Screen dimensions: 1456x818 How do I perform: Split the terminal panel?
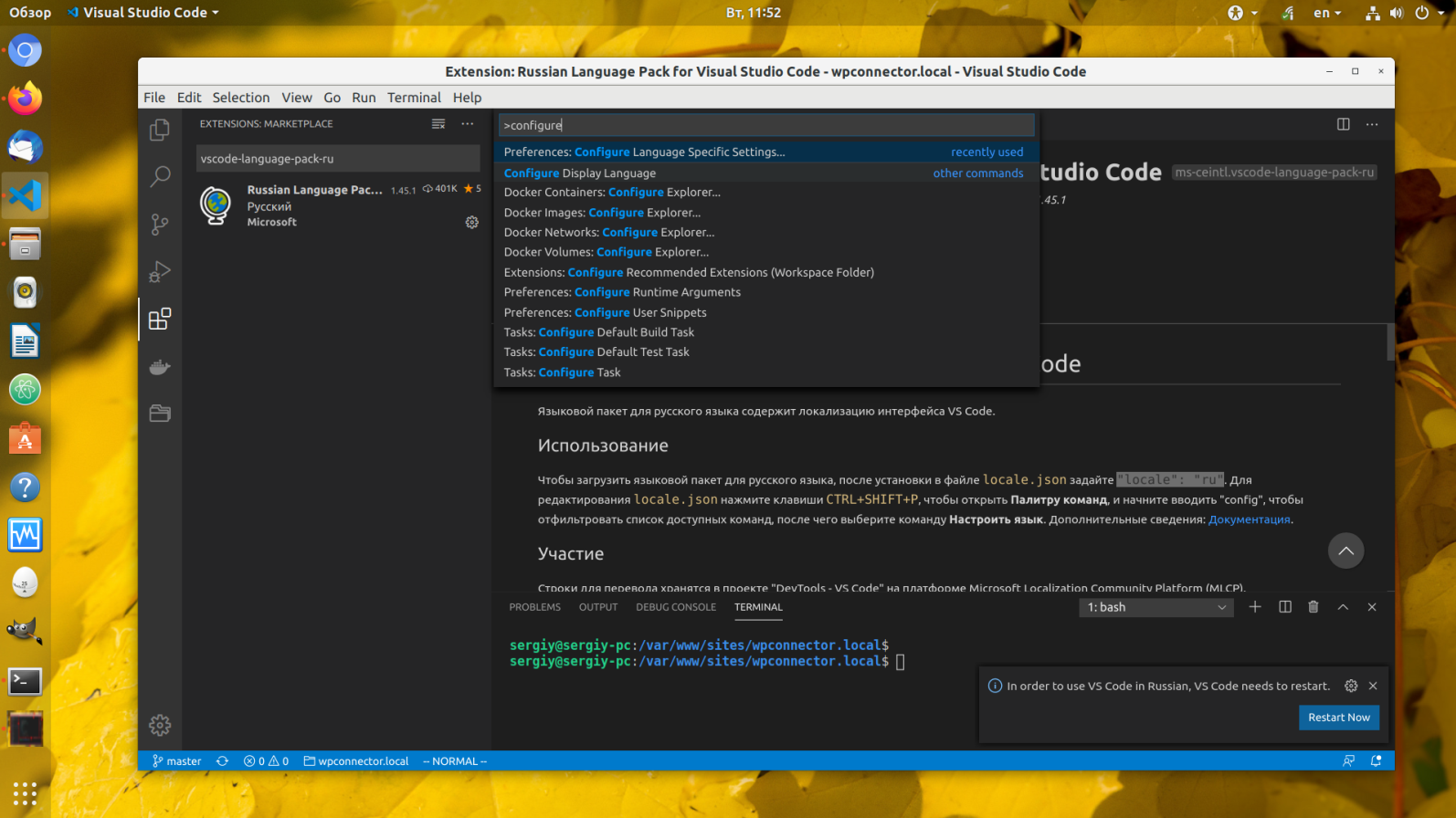pyautogui.click(x=1284, y=607)
